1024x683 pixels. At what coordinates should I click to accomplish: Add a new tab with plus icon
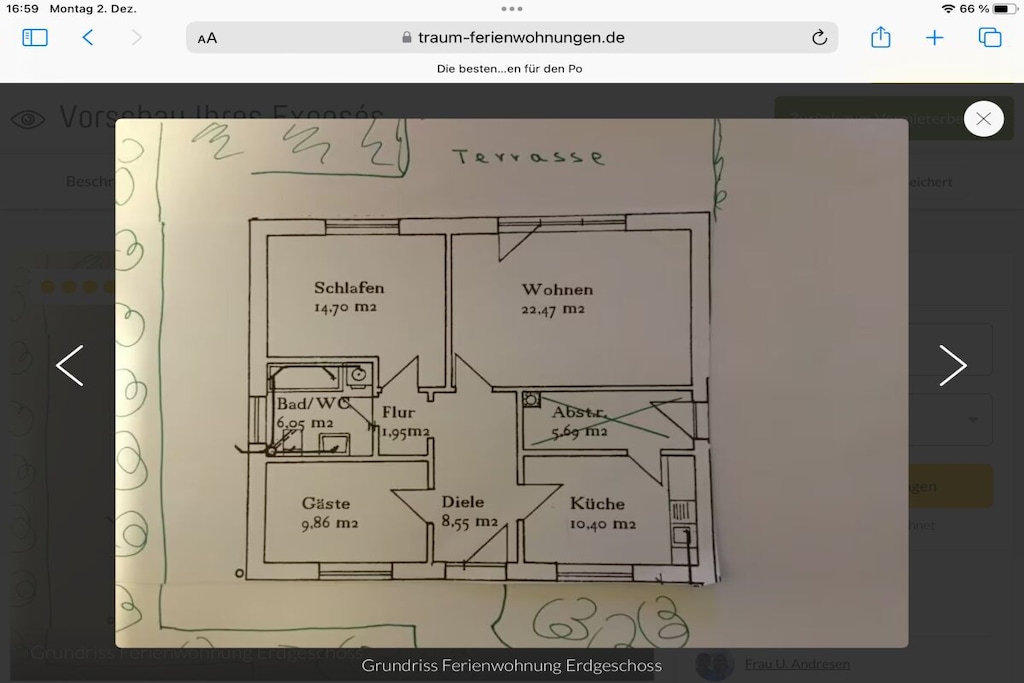[x=935, y=38]
